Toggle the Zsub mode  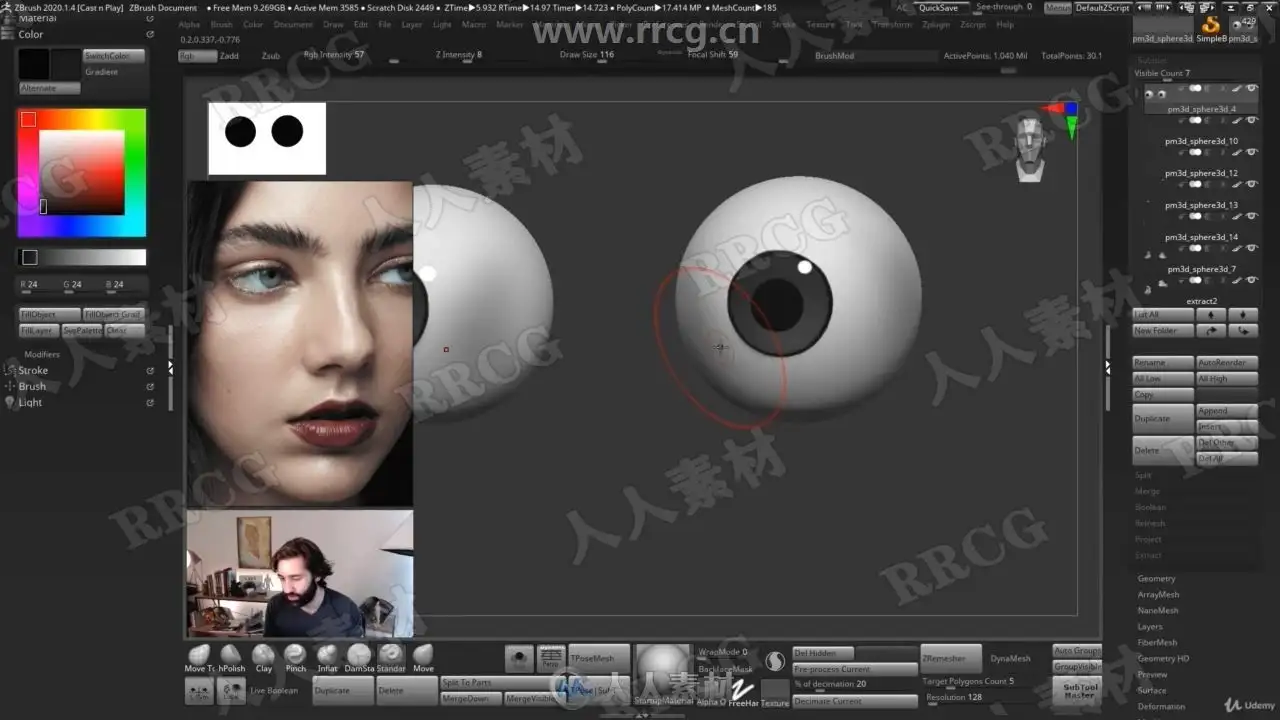pyautogui.click(x=271, y=56)
